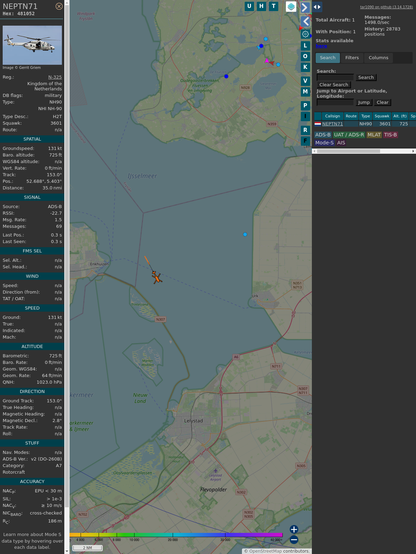Click the T track toggle button

pyautogui.click(x=274, y=6)
